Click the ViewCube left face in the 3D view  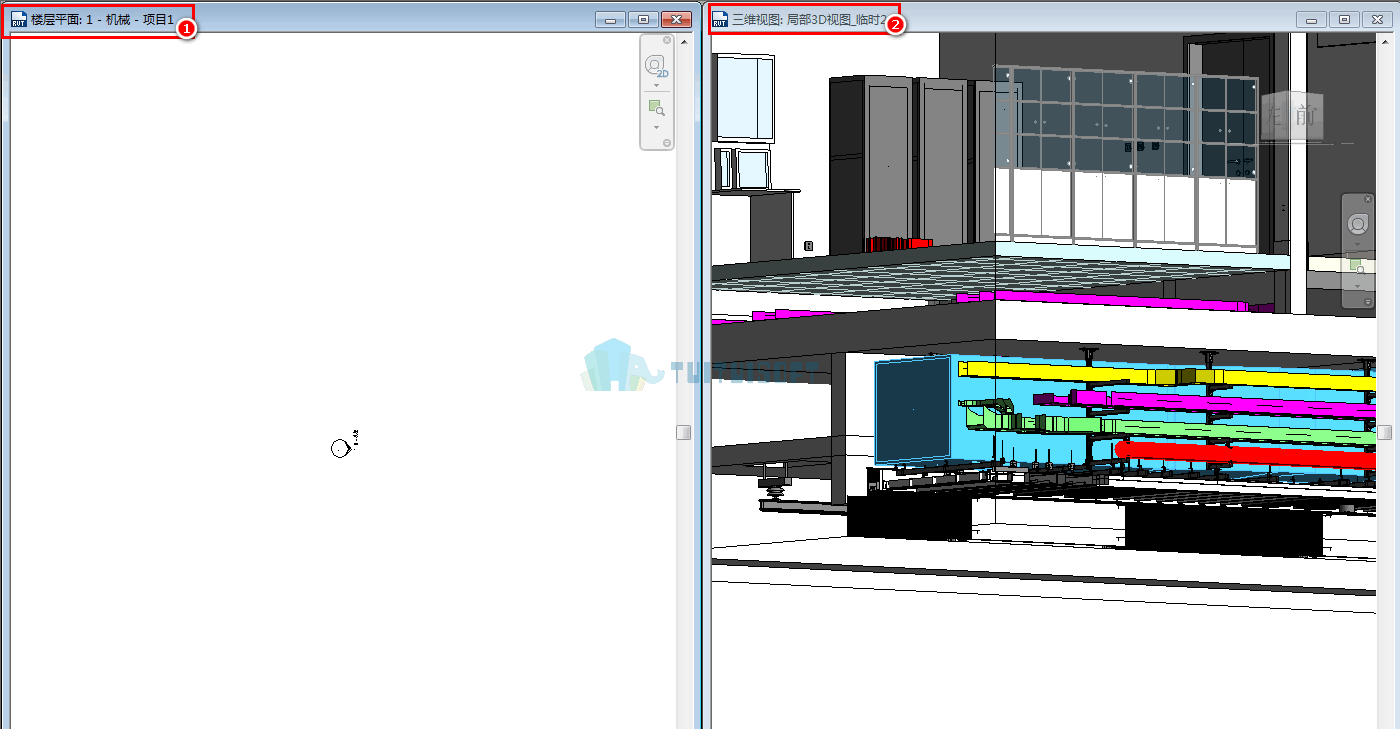pyautogui.click(x=1274, y=116)
